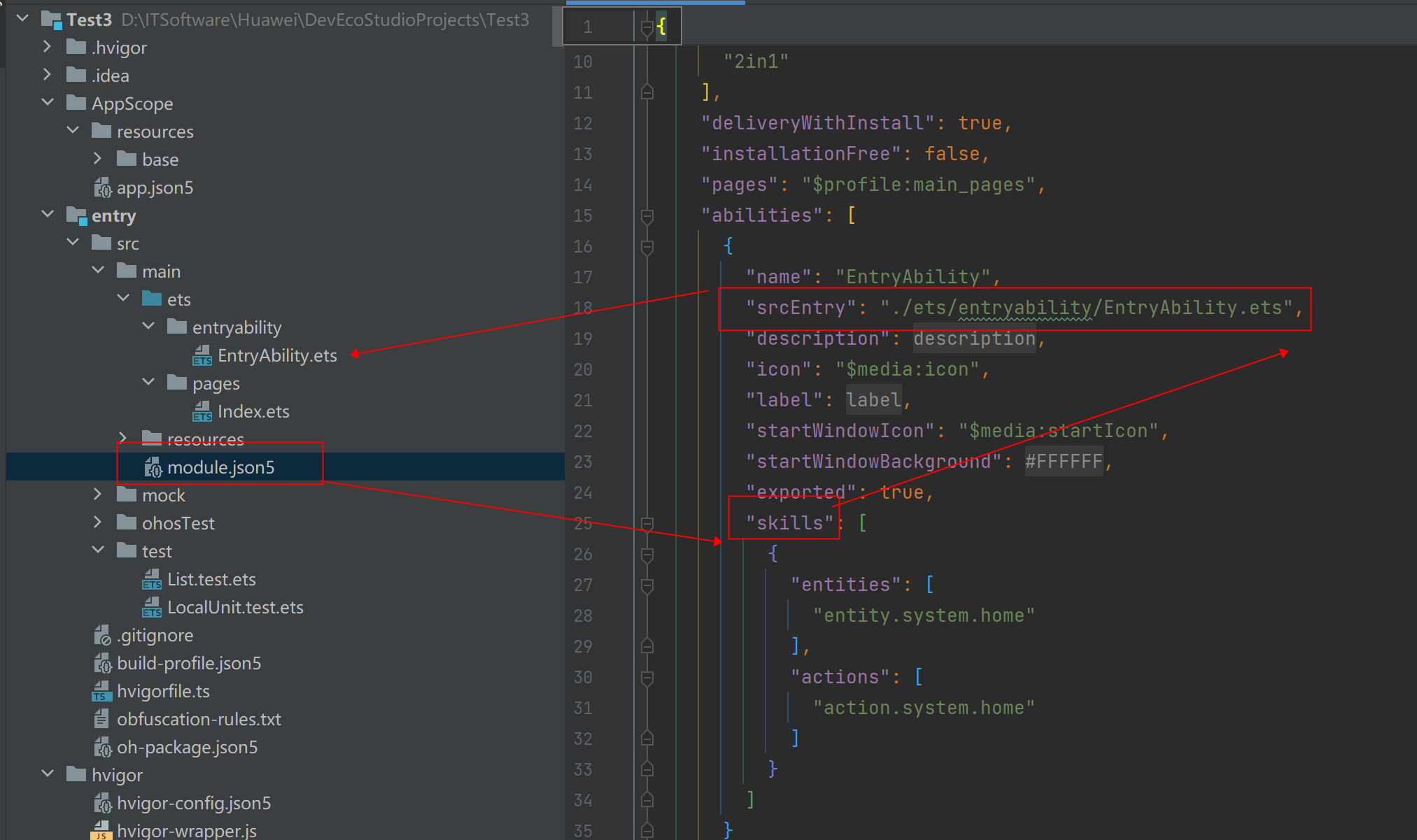Expand the base folder
The width and height of the screenshot is (1417, 840).
pyautogui.click(x=97, y=158)
